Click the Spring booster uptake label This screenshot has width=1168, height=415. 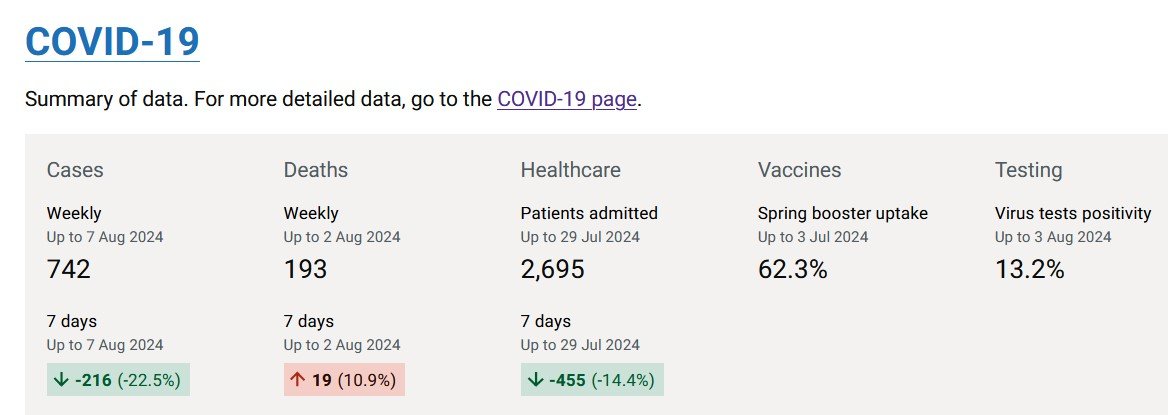tap(842, 213)
